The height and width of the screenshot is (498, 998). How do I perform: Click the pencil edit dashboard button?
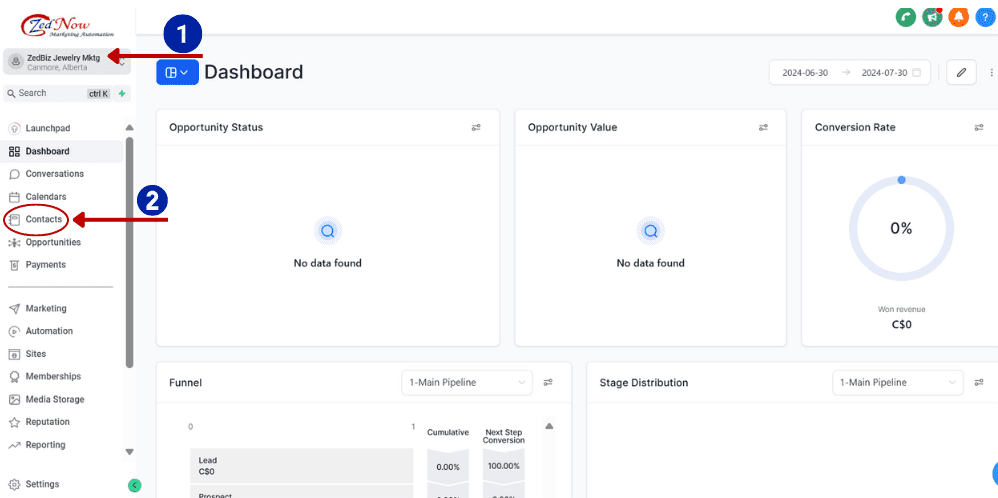962,73
